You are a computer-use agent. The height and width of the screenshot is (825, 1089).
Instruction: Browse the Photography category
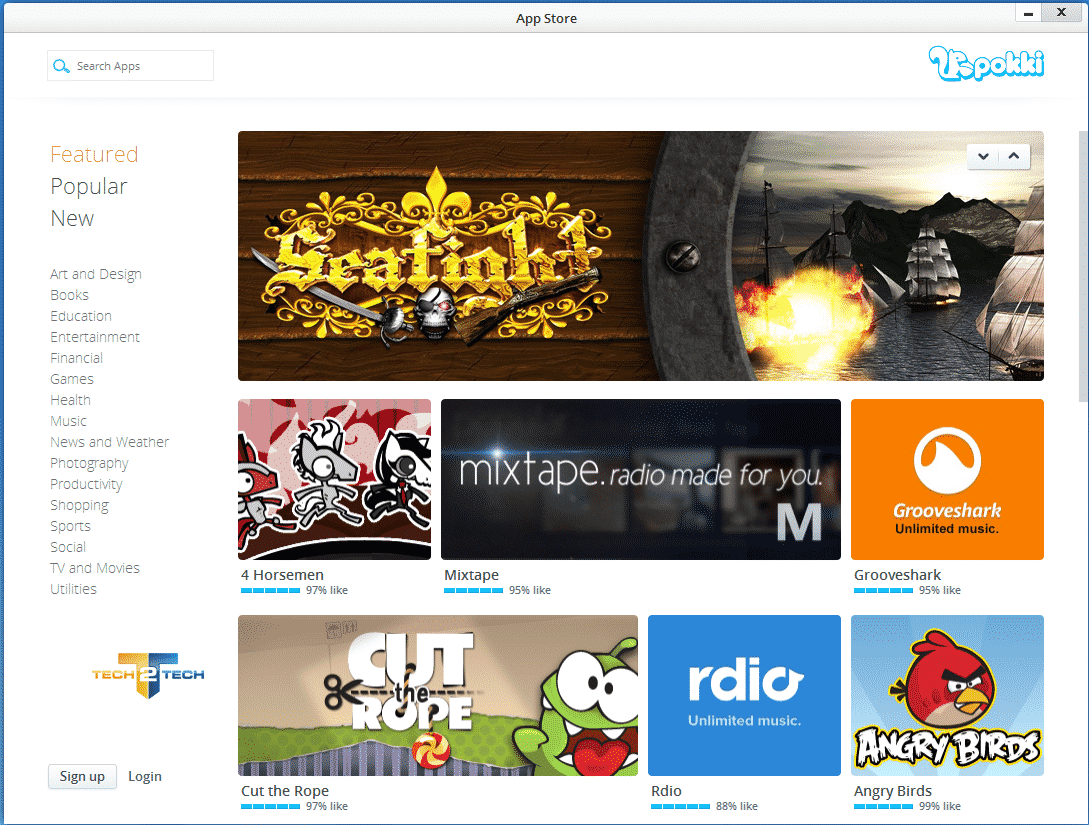pos(89,463)
